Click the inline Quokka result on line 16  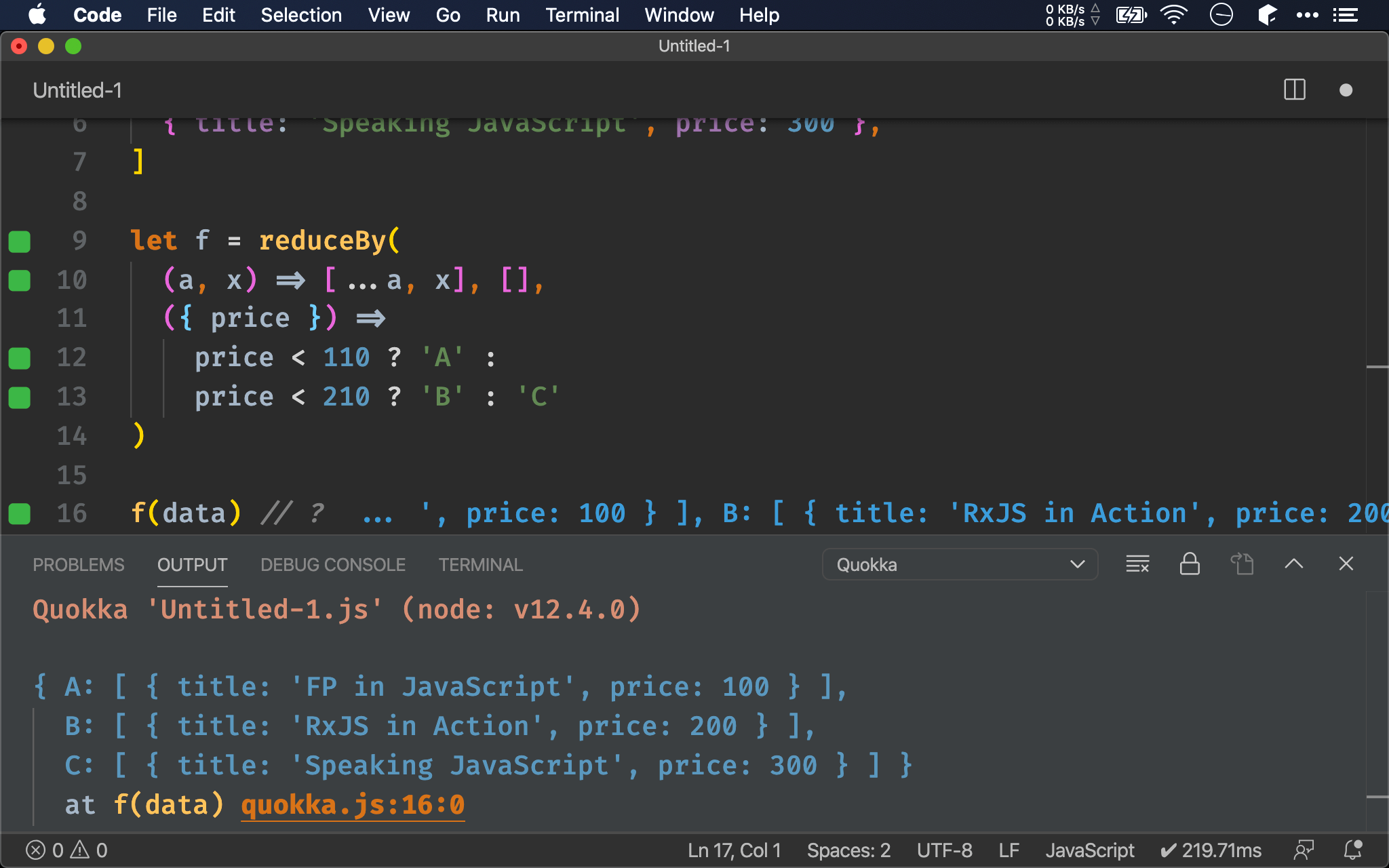click(875, 513)
